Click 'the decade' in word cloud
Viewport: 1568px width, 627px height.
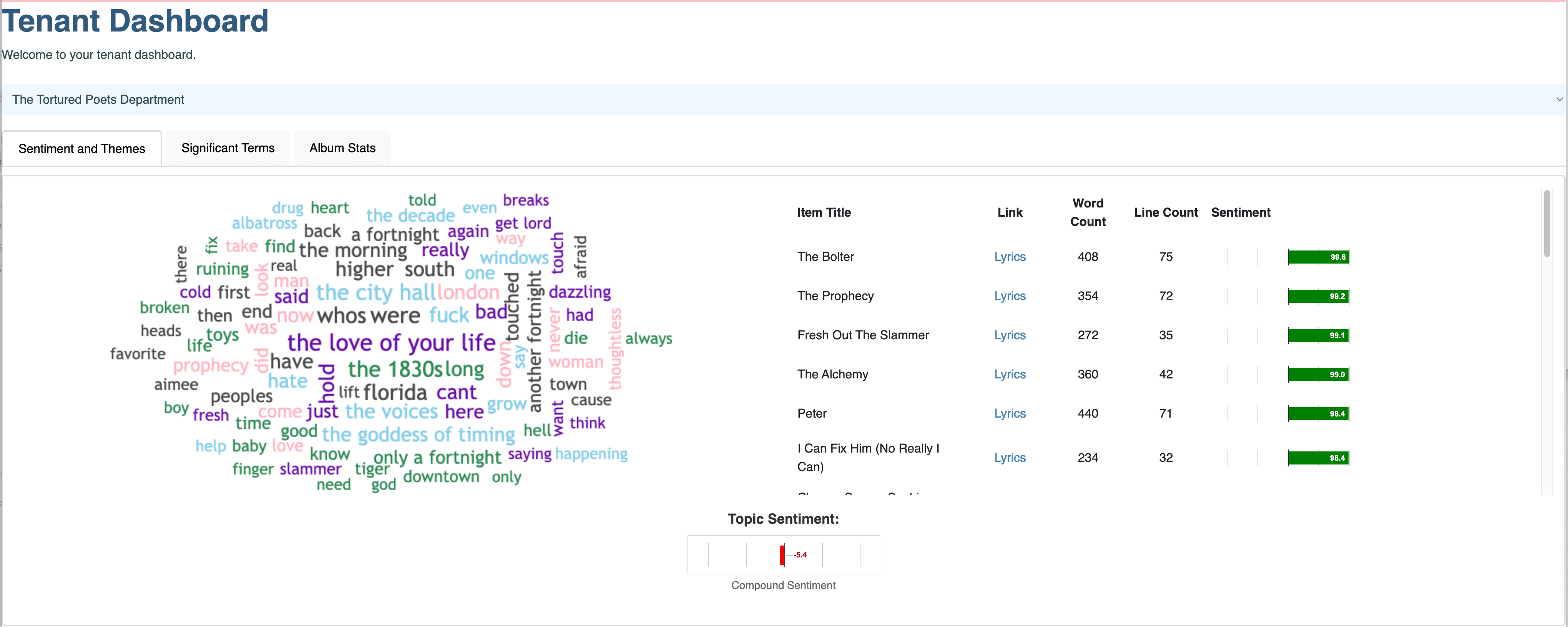410,216
